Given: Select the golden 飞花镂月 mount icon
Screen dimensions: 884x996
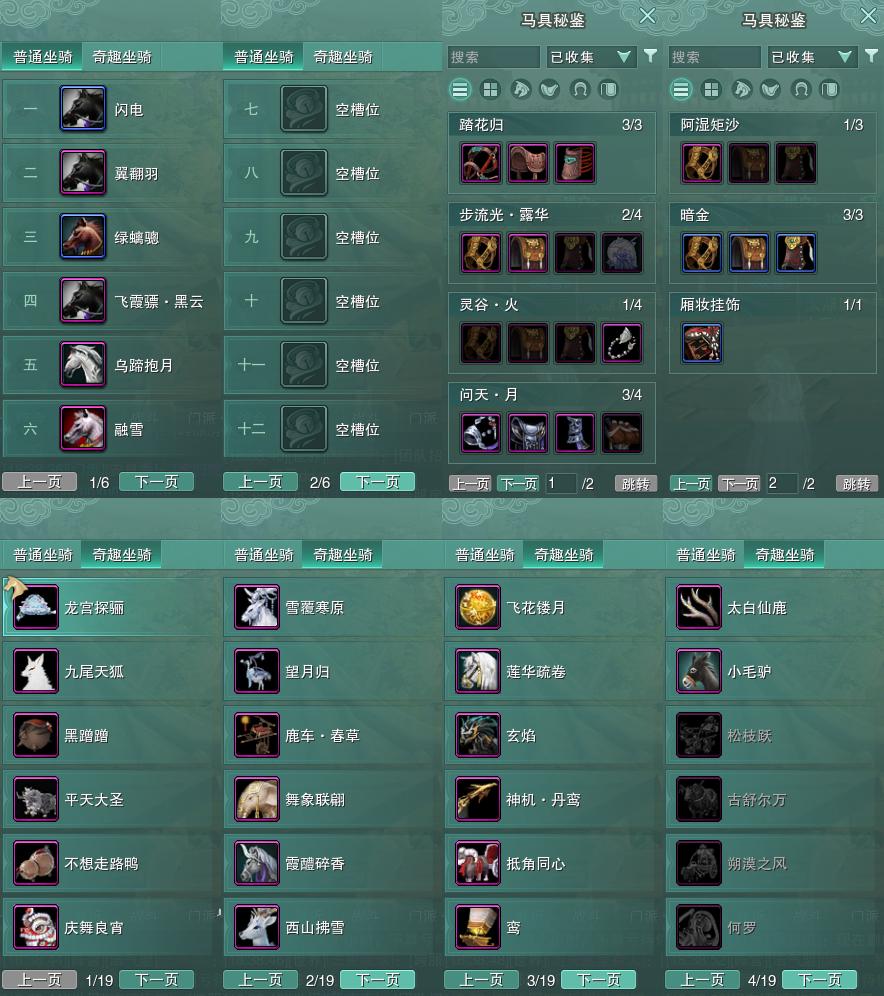Looking at the screenshot, I should coord(478,607).
